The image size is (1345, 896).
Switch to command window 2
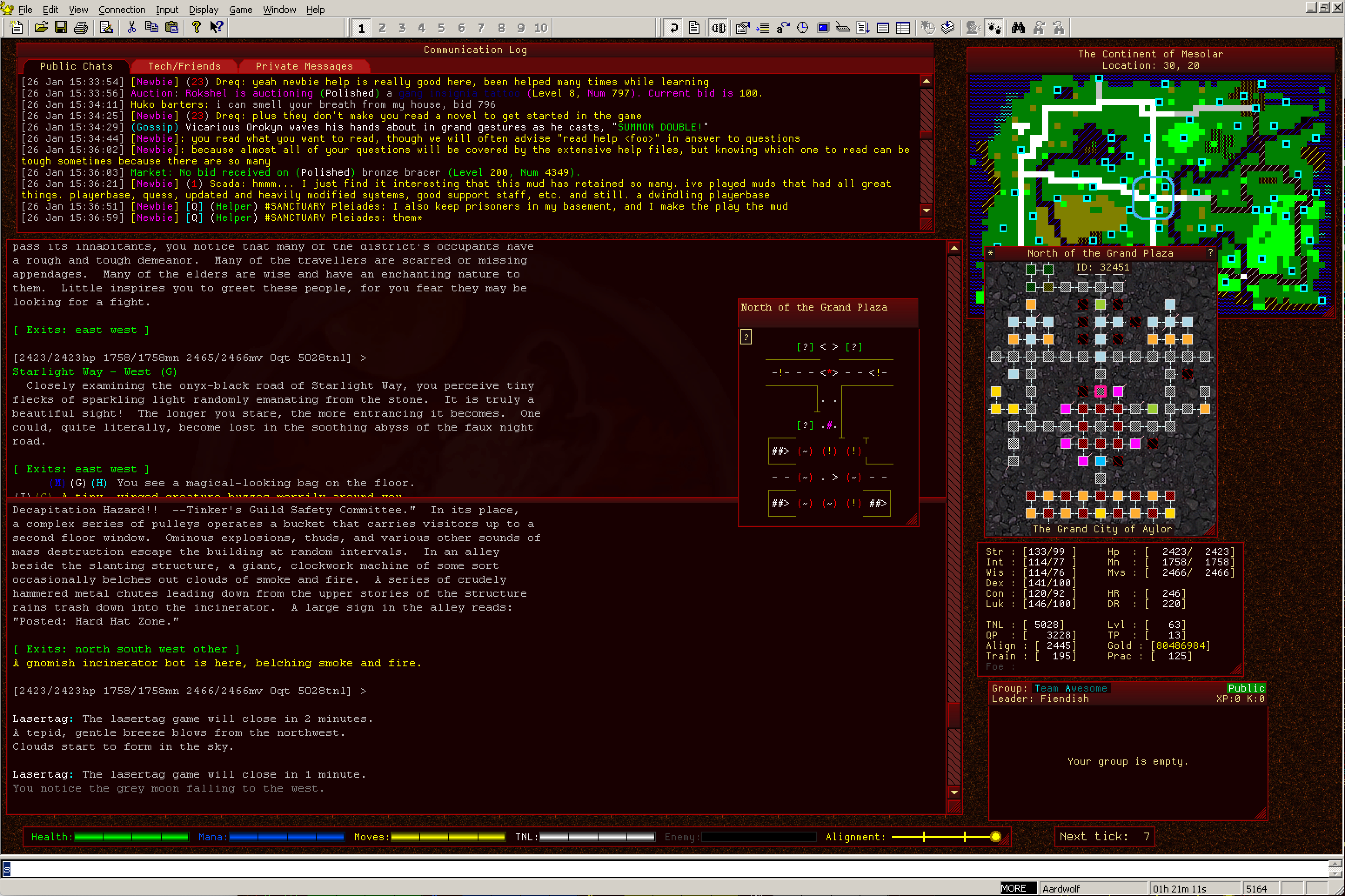[382, 27]
